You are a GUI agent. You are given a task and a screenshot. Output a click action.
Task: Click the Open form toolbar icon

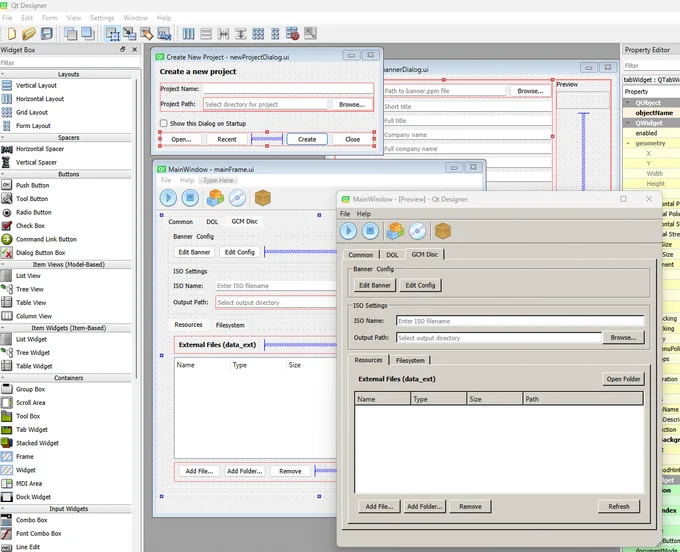click(x=29, y=33)
